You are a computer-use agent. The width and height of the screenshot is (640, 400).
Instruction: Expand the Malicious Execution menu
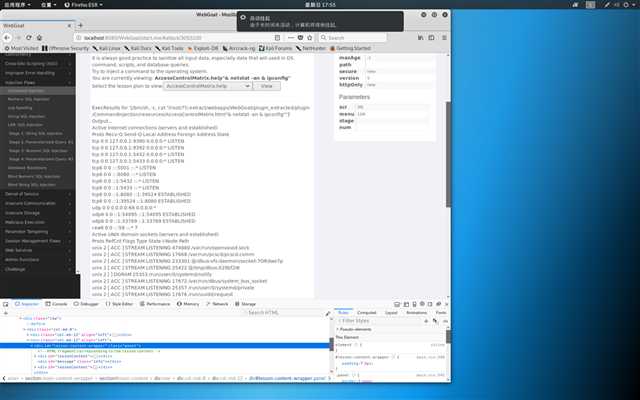click(38, 222)
